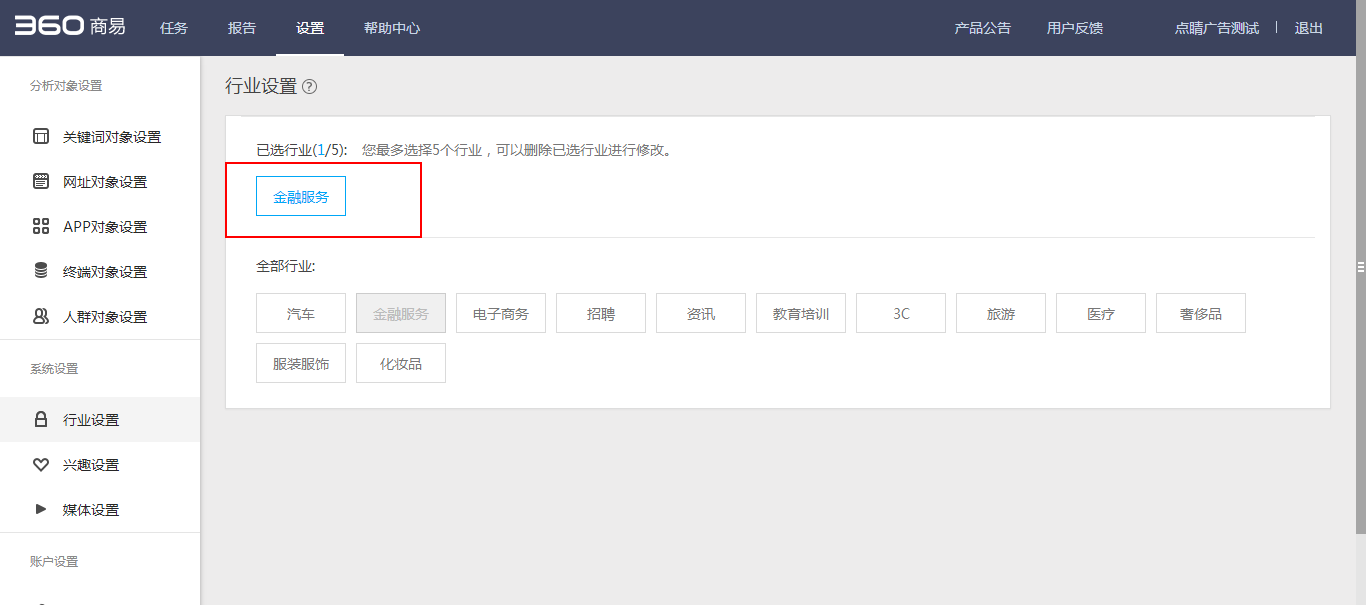Switch to the 报告 tab
The image size is (1366, 605).
point(242,28)
